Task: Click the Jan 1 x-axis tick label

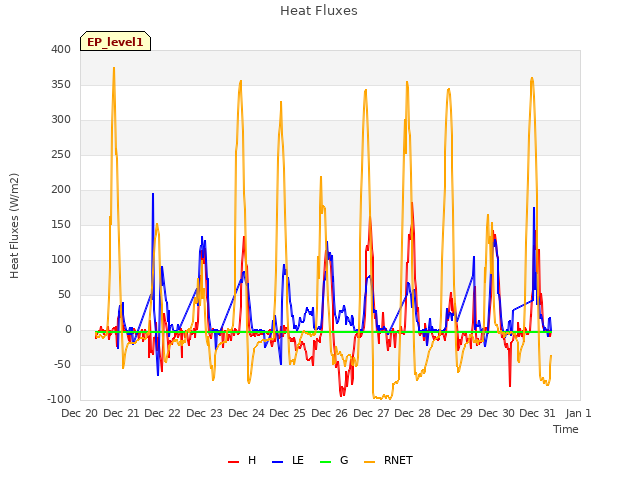Action: (x=578, y=413)
